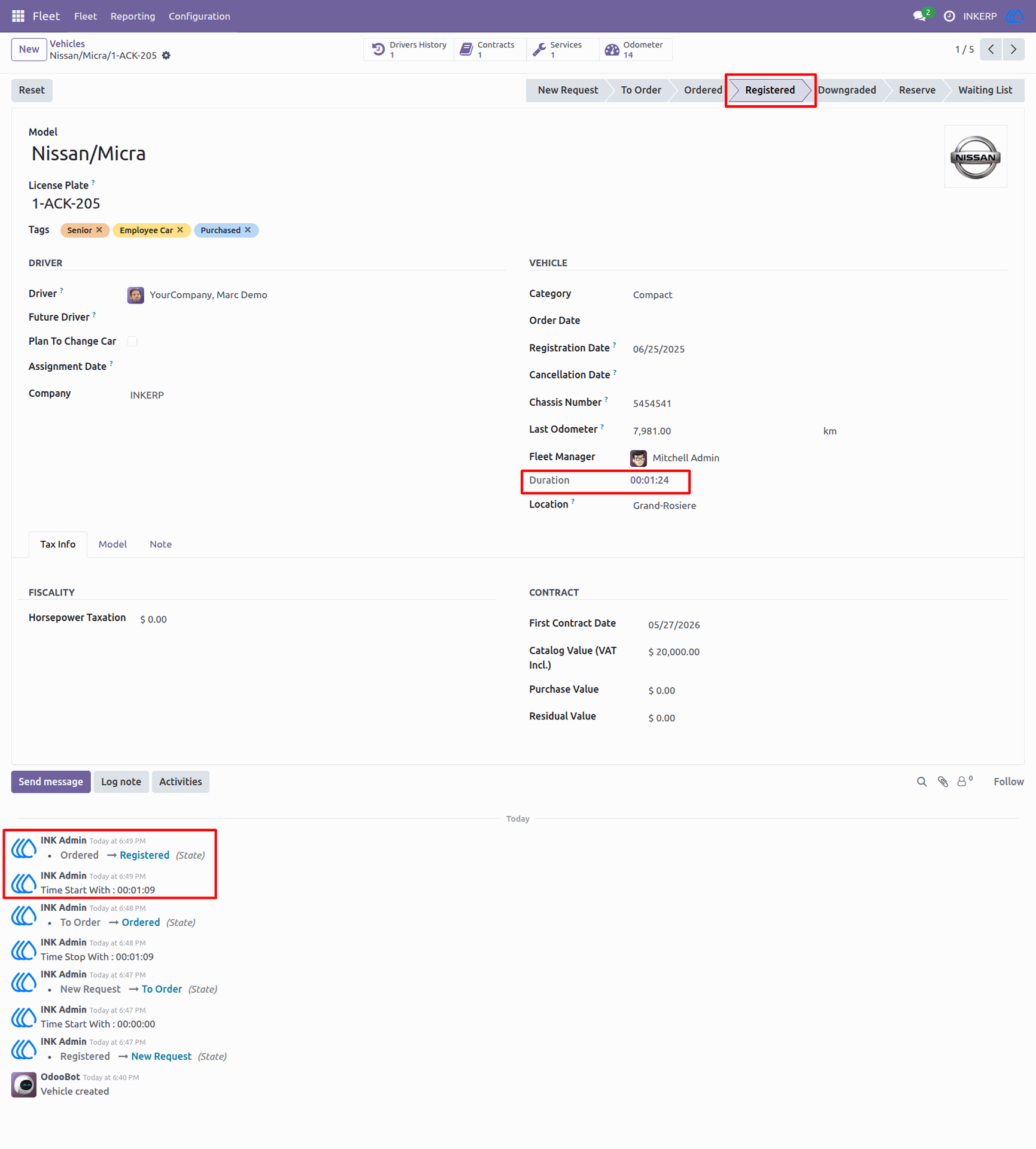
Task: Open the Category Compact dropdown
Action: point(819,295)
